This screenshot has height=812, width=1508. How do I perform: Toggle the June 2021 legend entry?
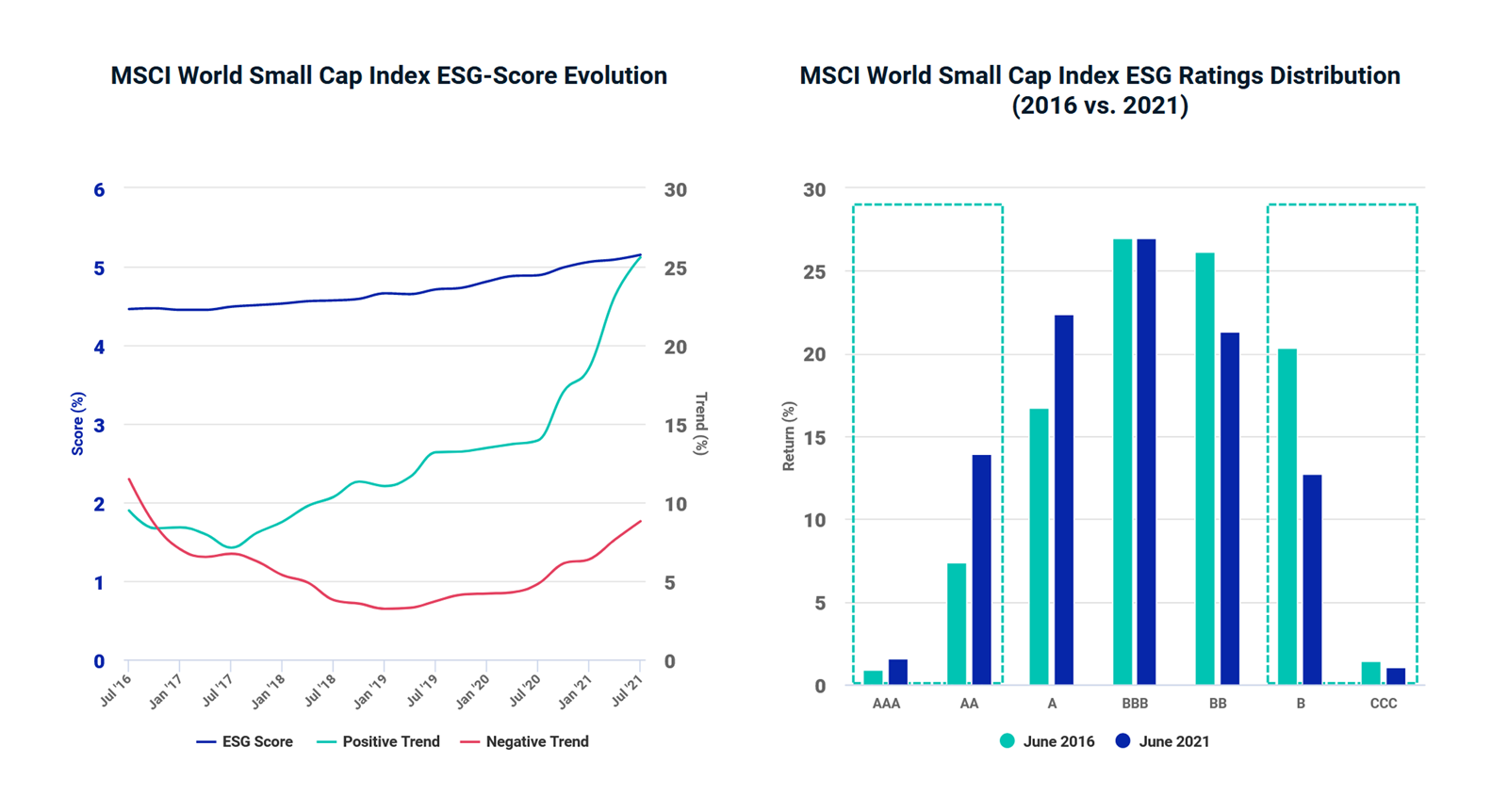pyautogui.click(x=1162, y=742)
